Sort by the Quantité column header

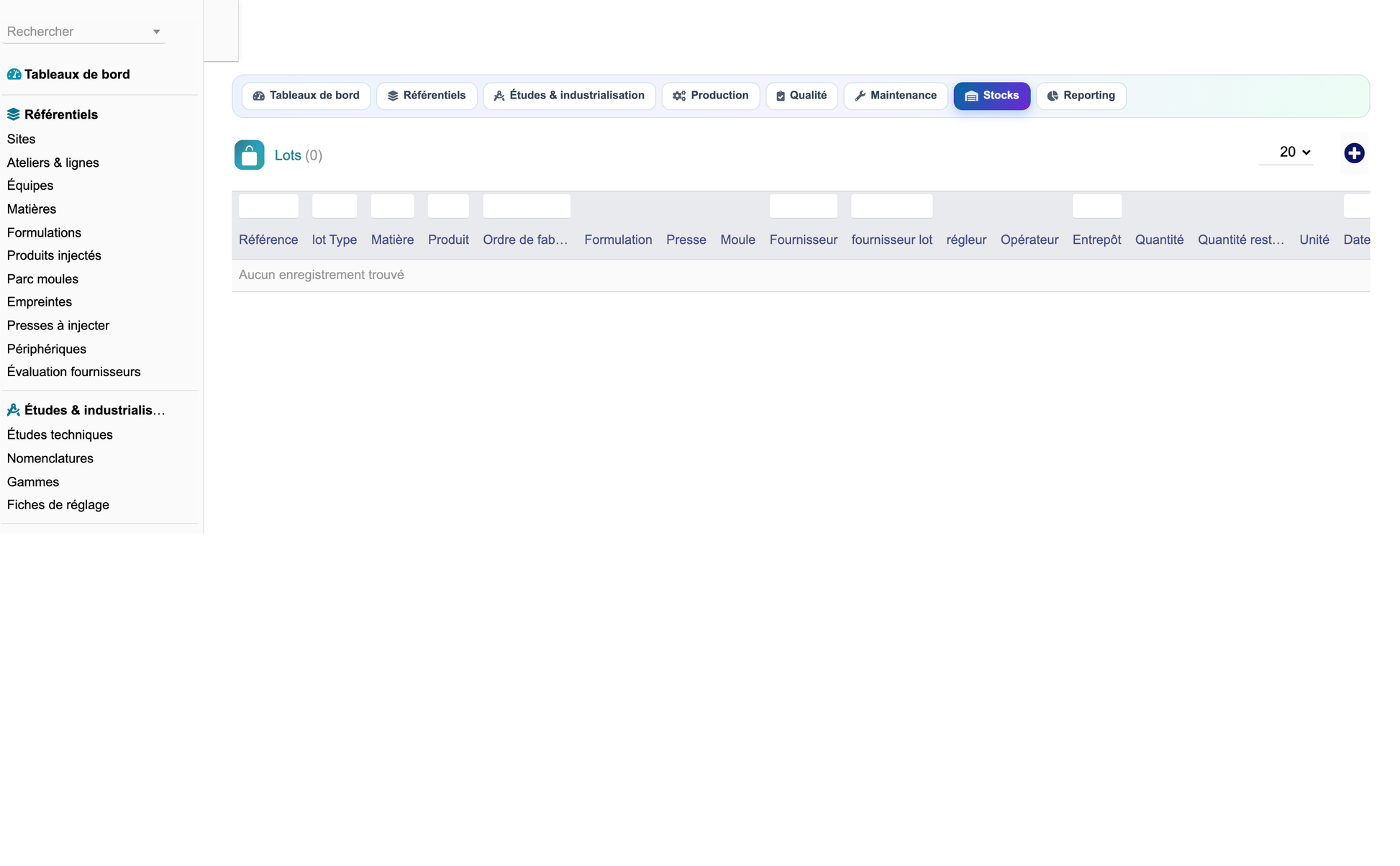pos(1160,240)
